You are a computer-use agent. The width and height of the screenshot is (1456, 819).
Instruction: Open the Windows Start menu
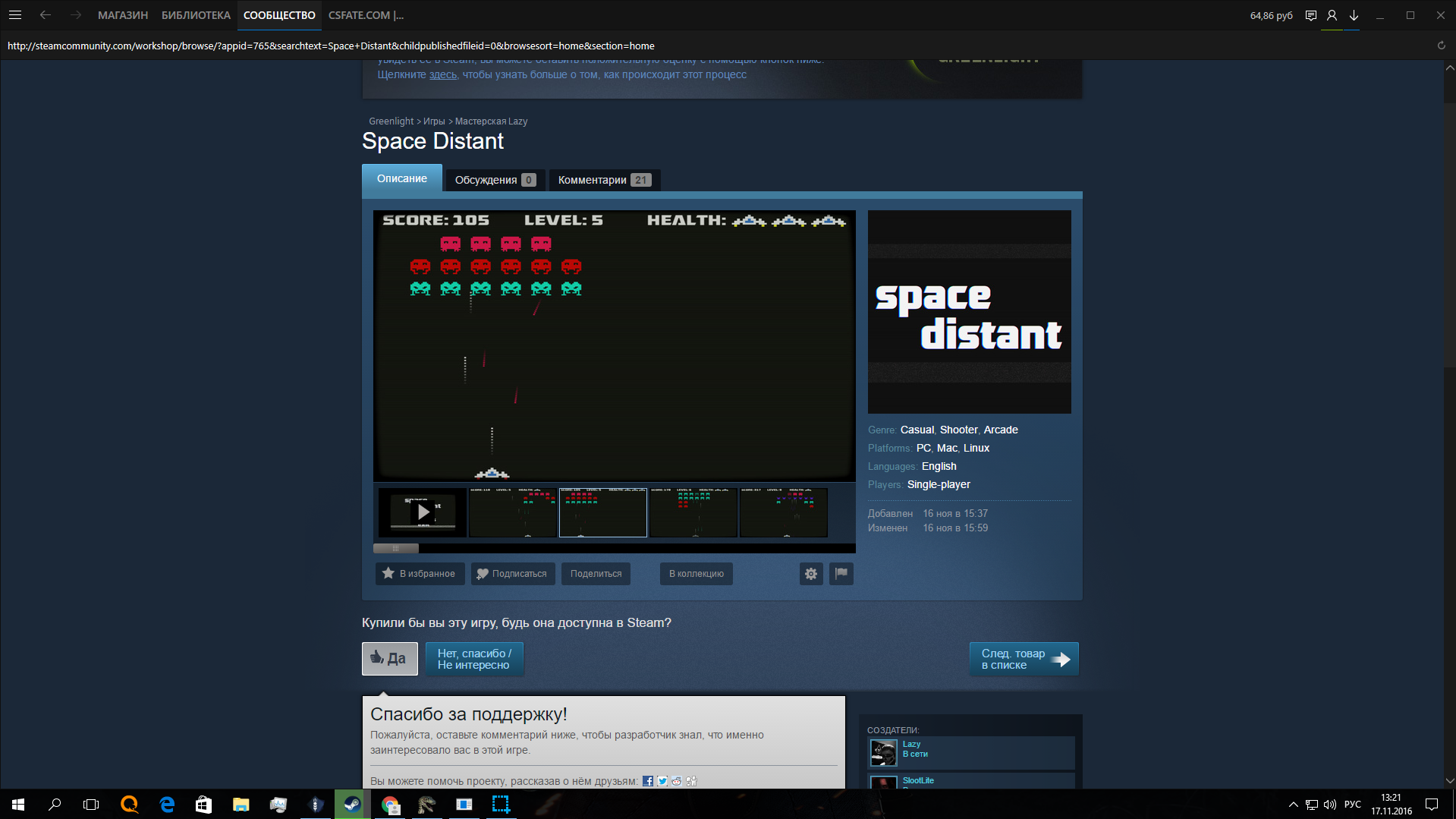tap(18, 805)
